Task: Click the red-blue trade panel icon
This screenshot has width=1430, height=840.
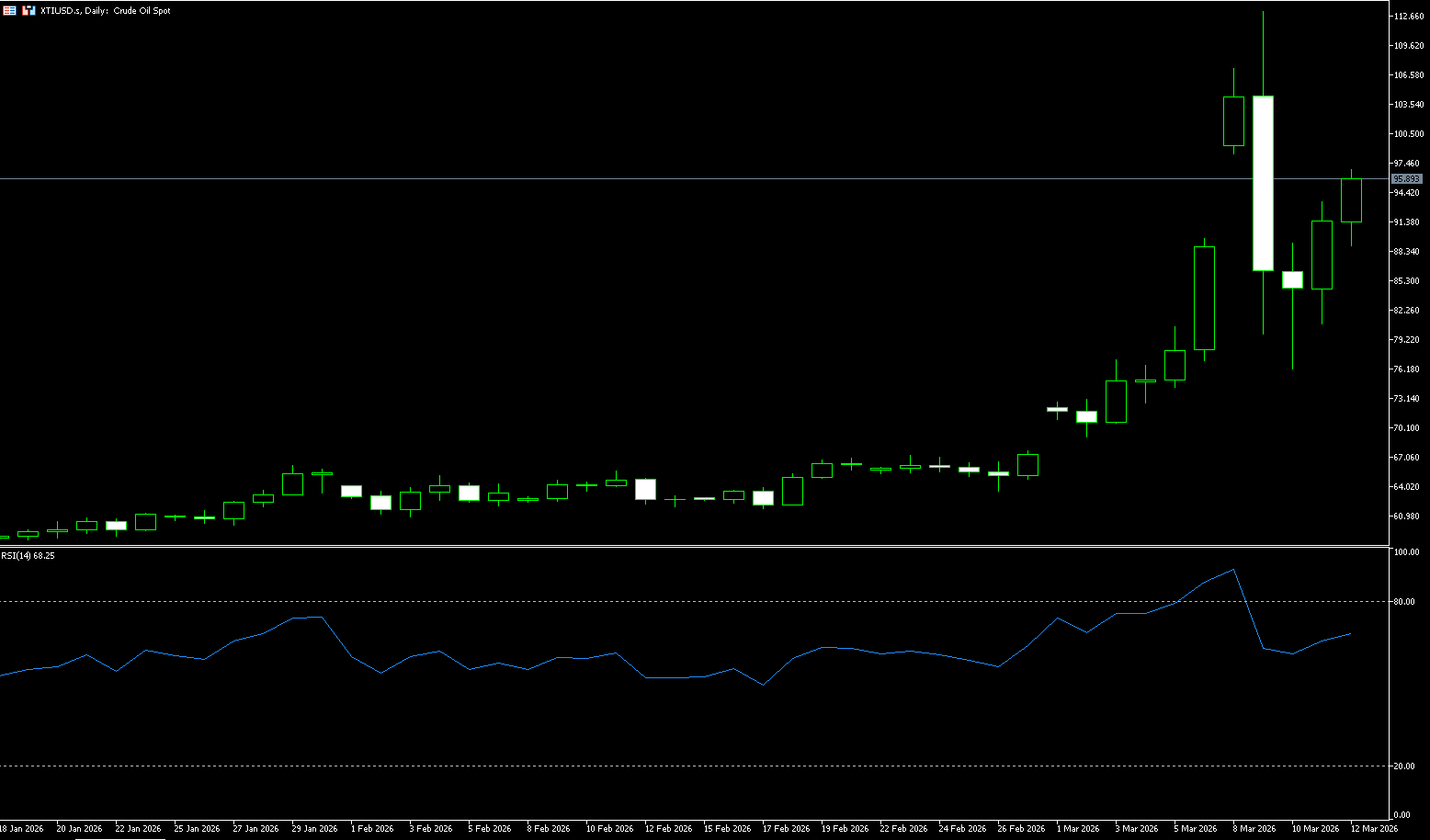Action: coord(28,10)
